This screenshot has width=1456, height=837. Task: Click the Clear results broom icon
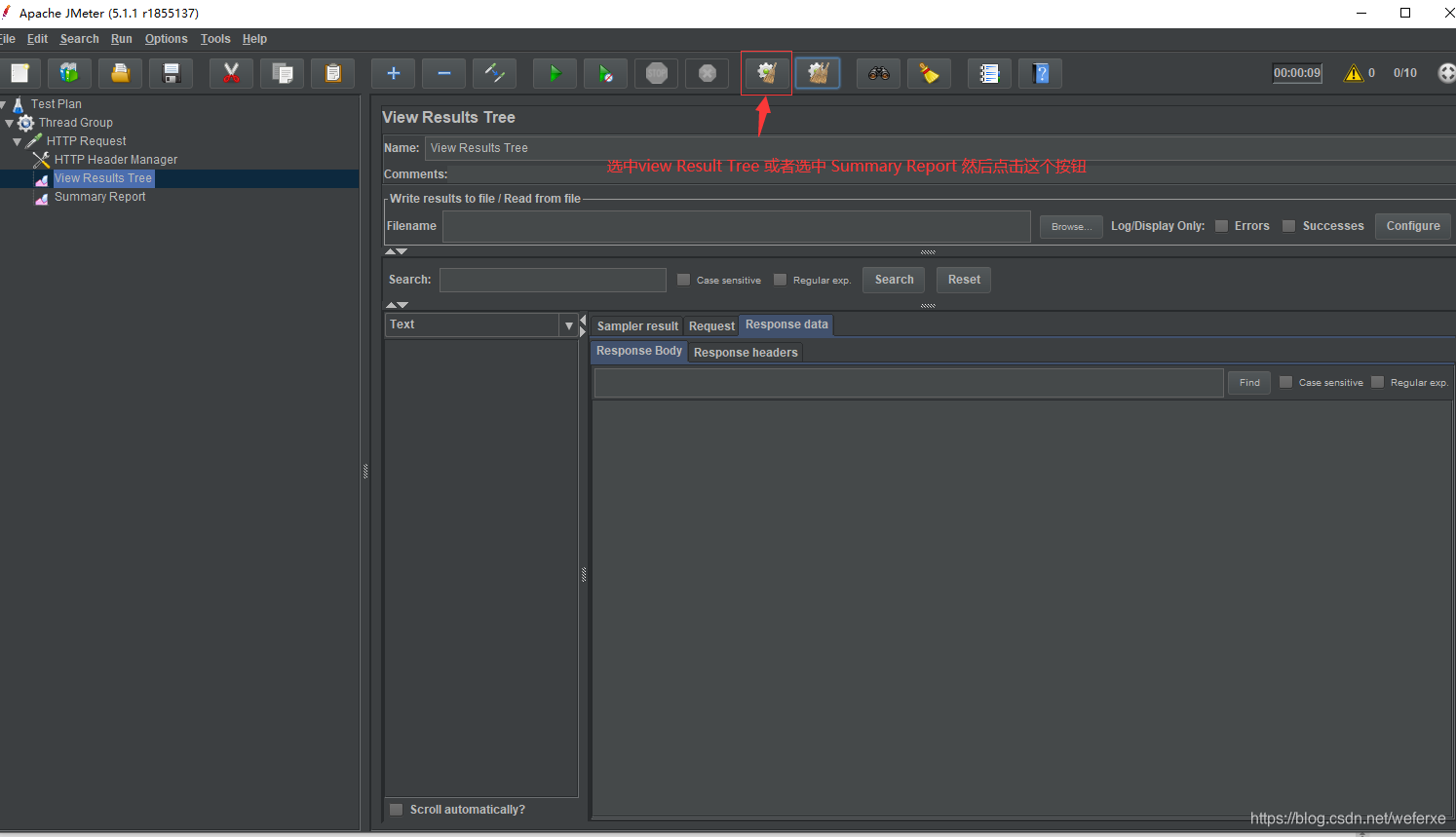coord(767,73)
